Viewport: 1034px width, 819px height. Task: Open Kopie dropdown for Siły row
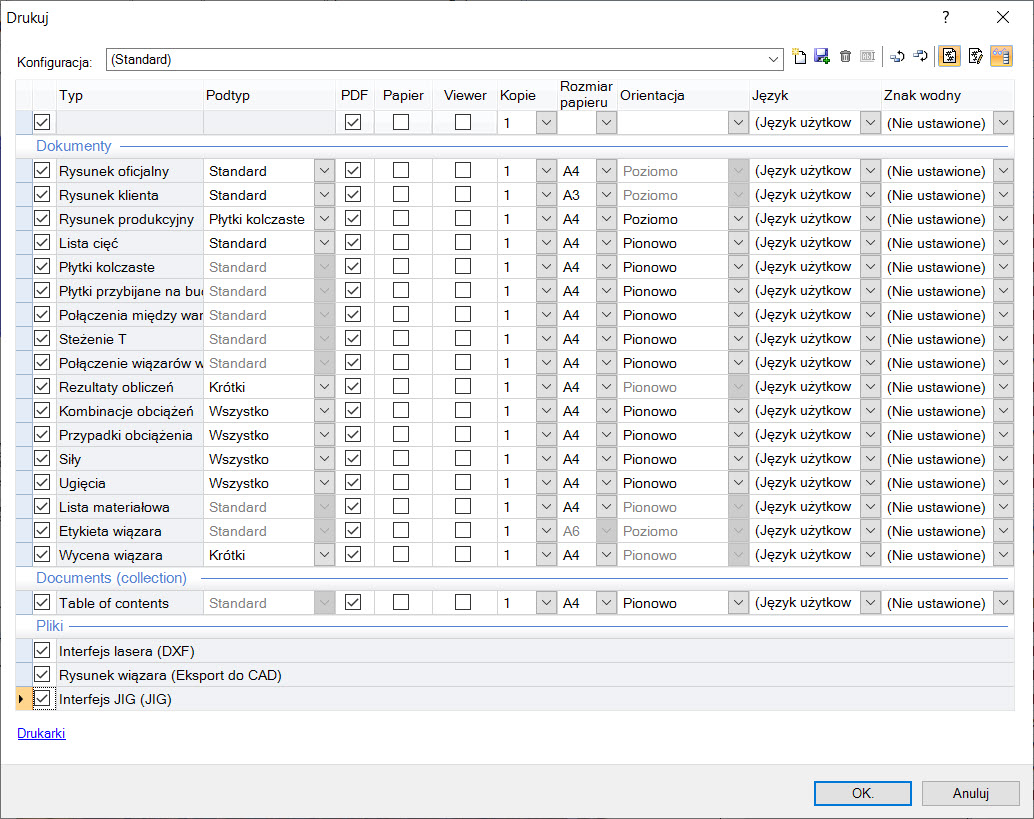546,459
